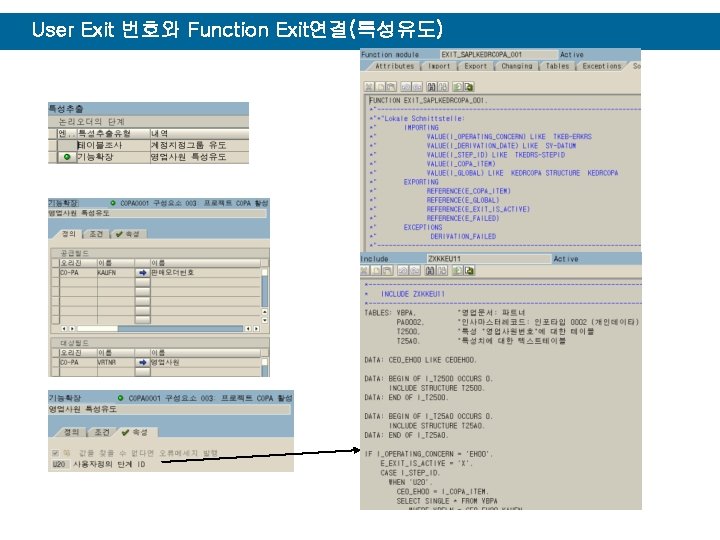Click the green status icon in the 기능확장 row
This screenshot has height=540, width=720.
[67, 157]
